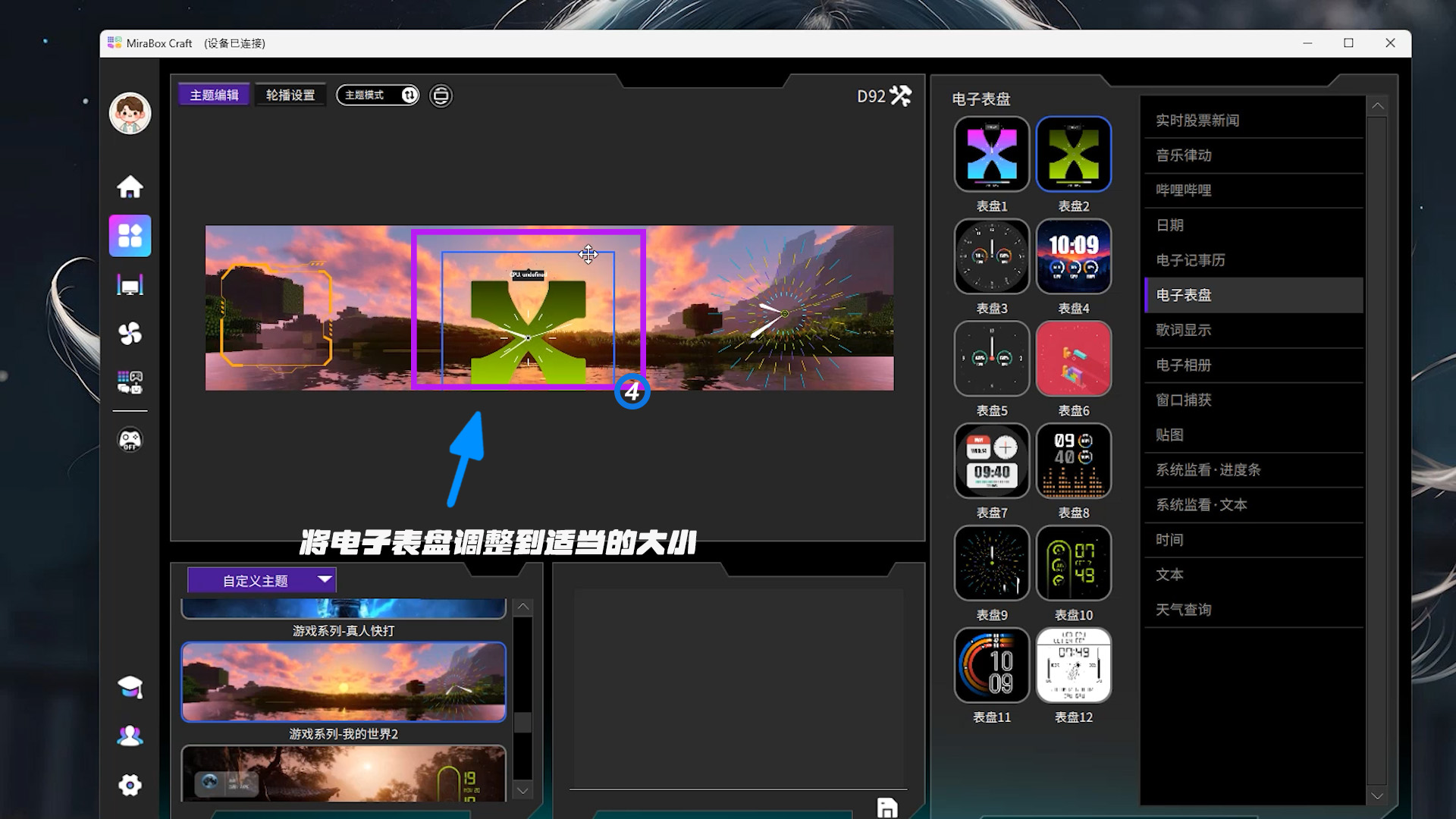Image resolution: width=1456 pixels, height=819 pixels.
Task: Open the settings gear icon
Action: tap(130, 785)
